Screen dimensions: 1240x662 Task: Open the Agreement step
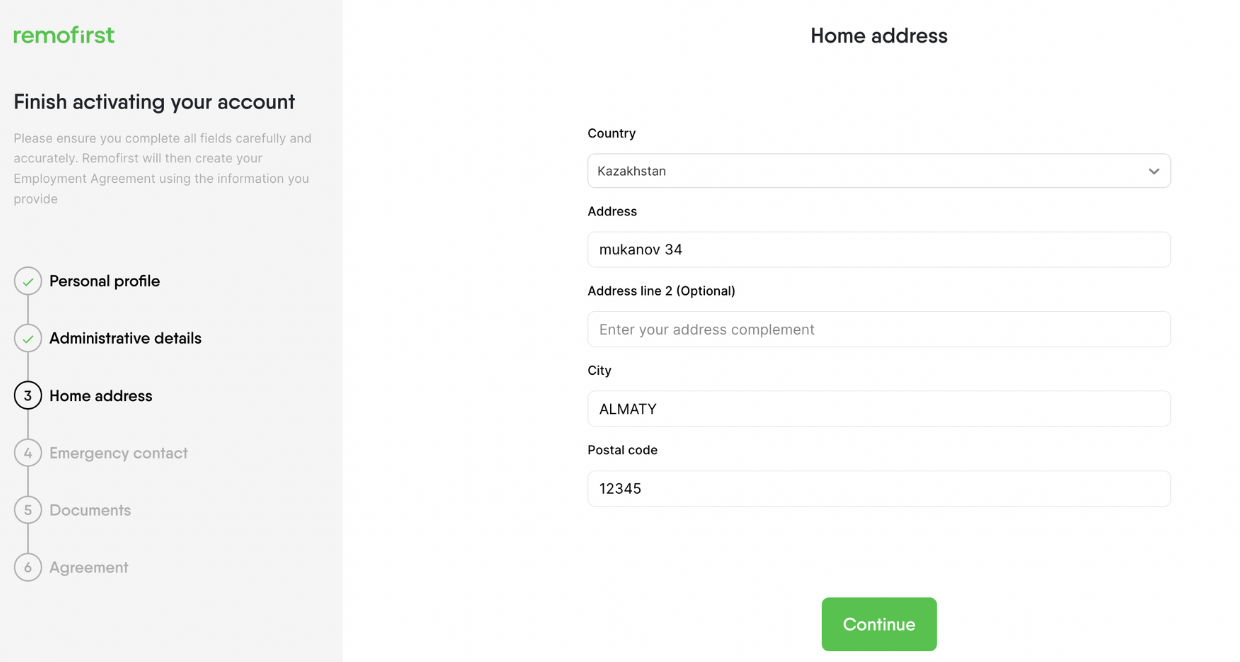(x=89, y=567)
